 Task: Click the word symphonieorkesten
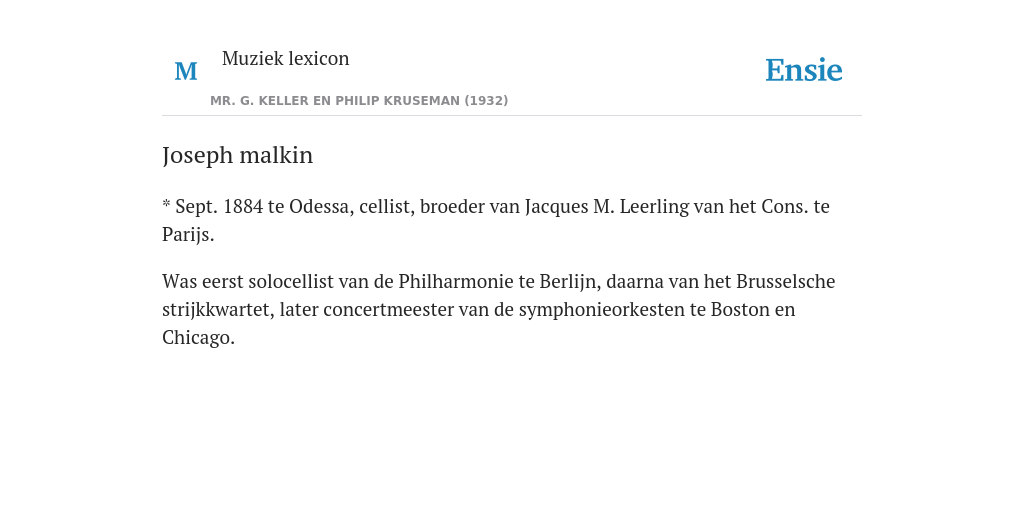pyautogui.click(x=601, y=310)
